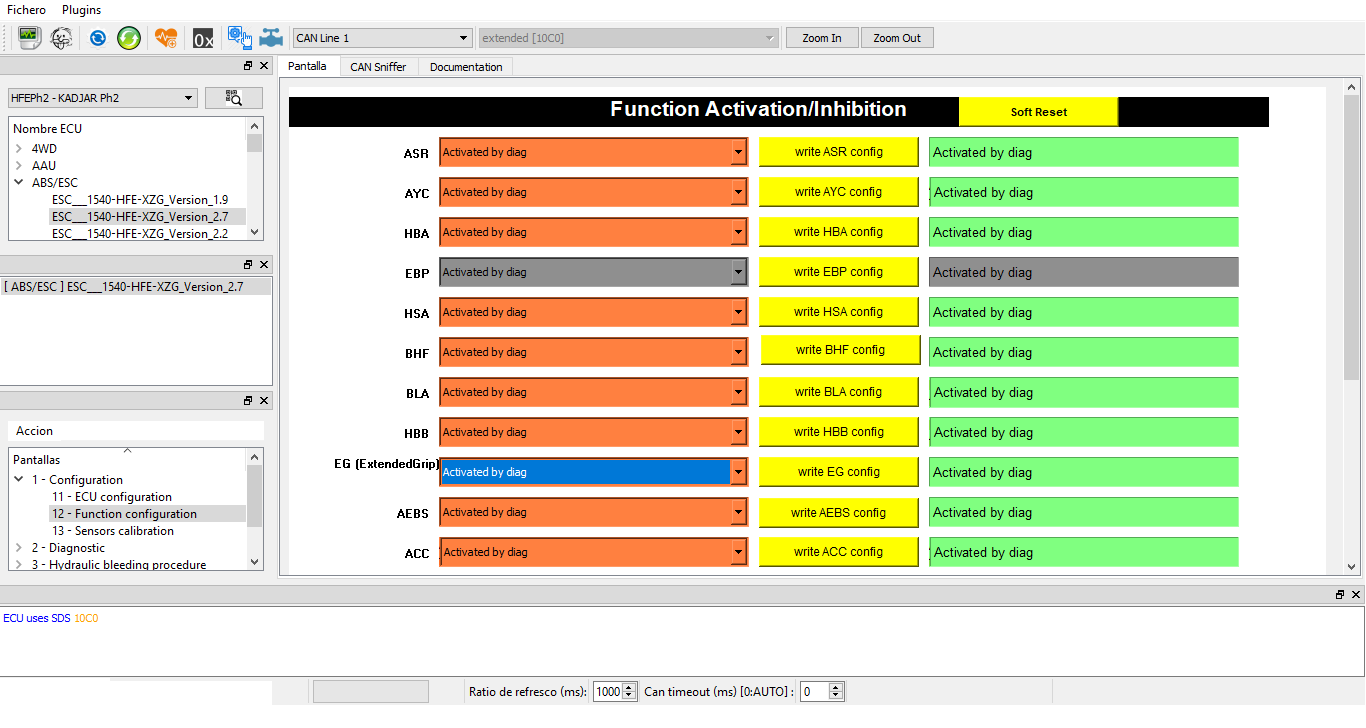Image resolution: width=1366 pixels, height=728 pixels.
Task: Click the blue gear with hand icon
Action: pos(239,38)
